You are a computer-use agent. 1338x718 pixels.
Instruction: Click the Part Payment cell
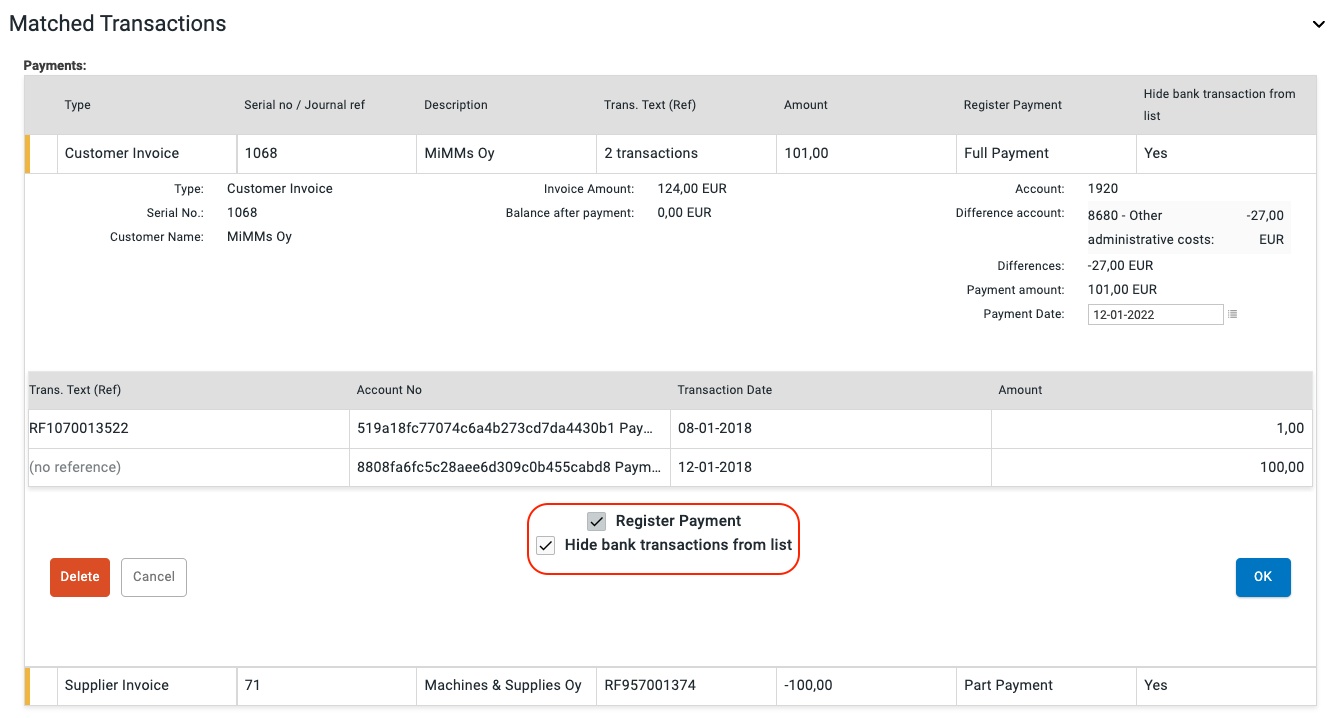[x=1046, y=686]
